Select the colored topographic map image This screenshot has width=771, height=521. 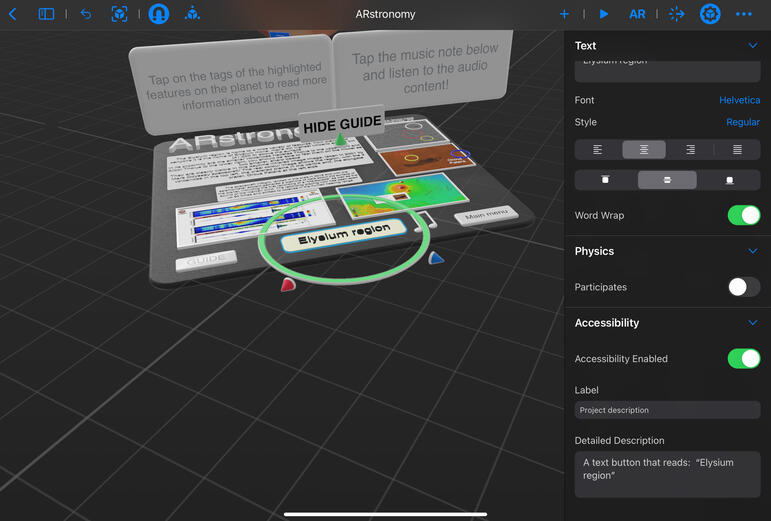403,195
